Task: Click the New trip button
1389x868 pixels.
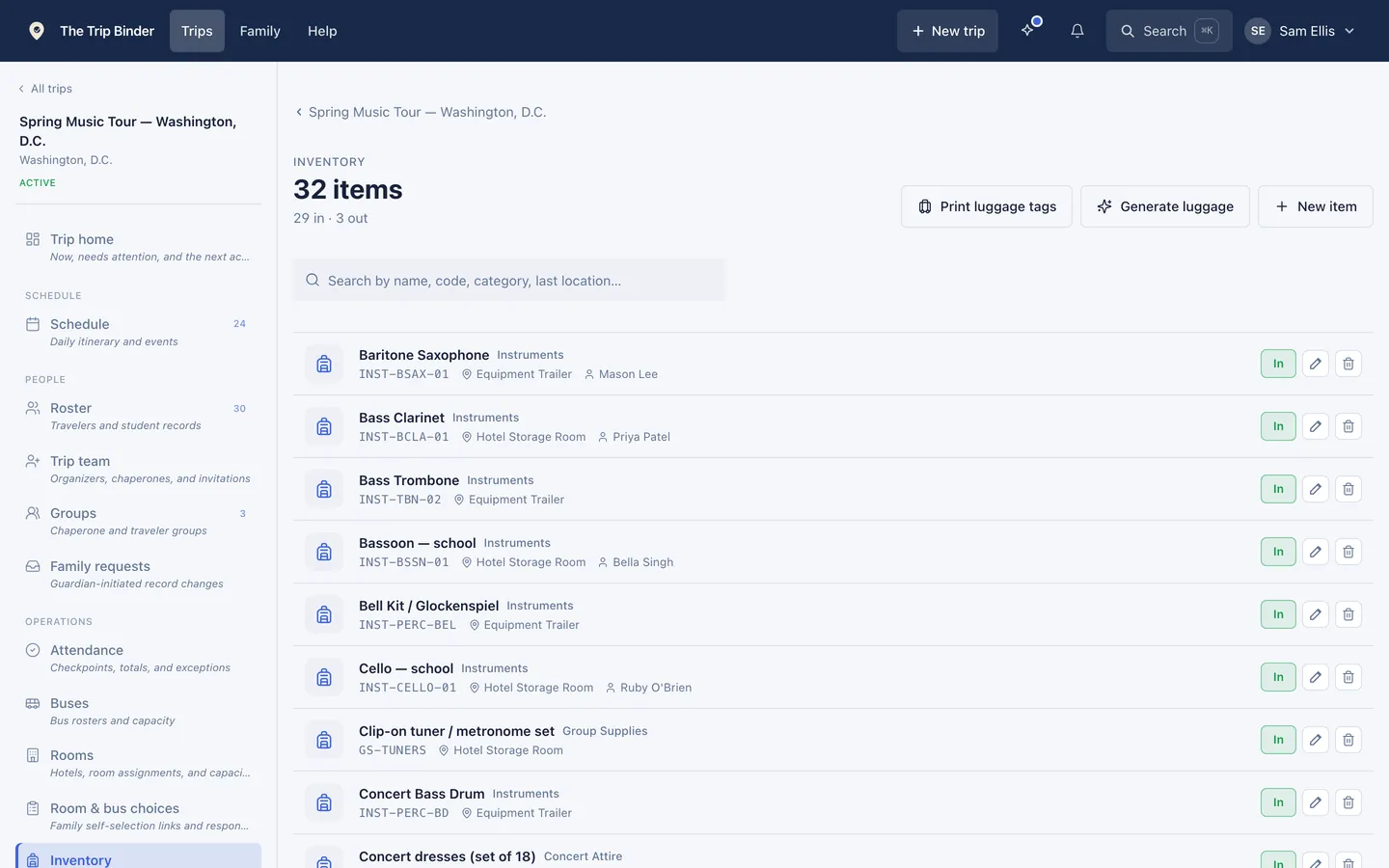Action: tap(947, 31)
